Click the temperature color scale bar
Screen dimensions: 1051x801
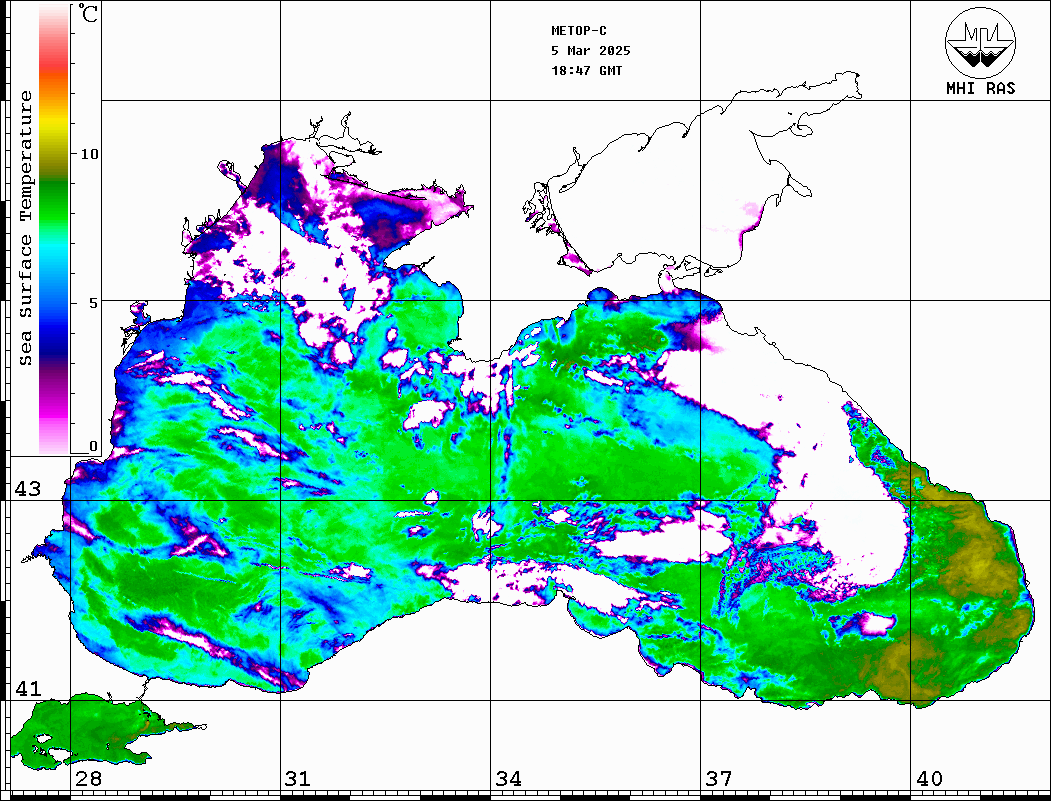(x=54, y=229)
